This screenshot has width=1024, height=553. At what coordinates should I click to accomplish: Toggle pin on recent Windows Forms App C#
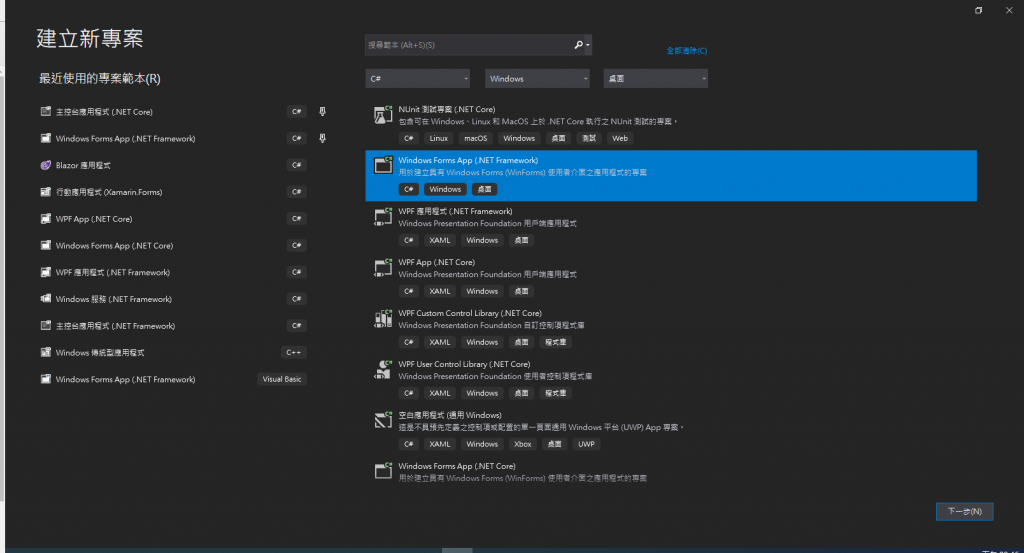[x=322, y=138]
